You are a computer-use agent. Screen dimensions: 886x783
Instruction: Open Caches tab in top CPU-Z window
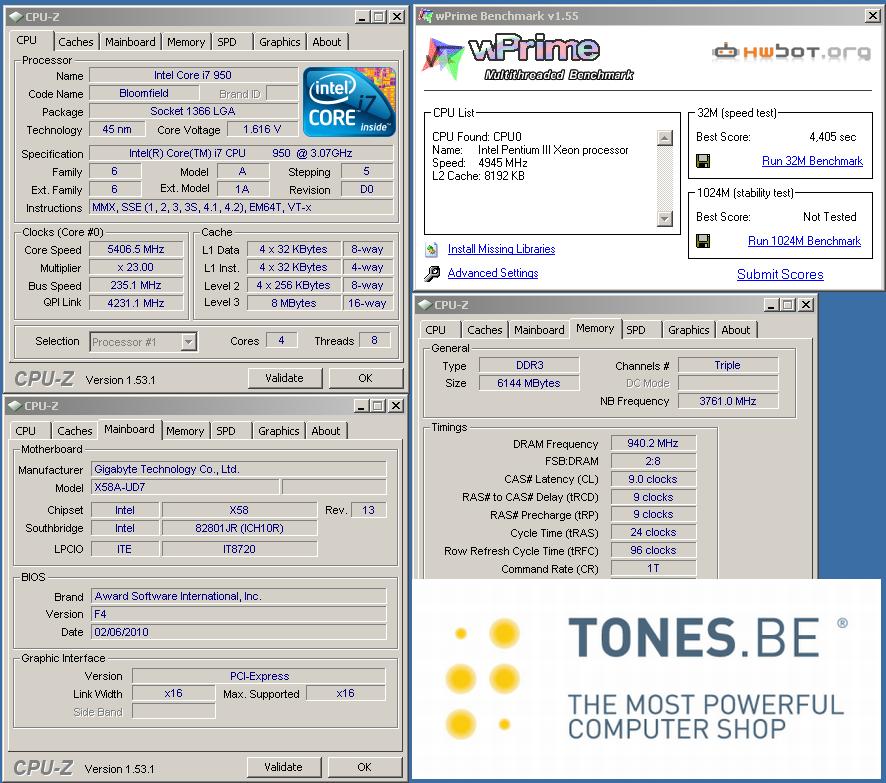(76, 42)
